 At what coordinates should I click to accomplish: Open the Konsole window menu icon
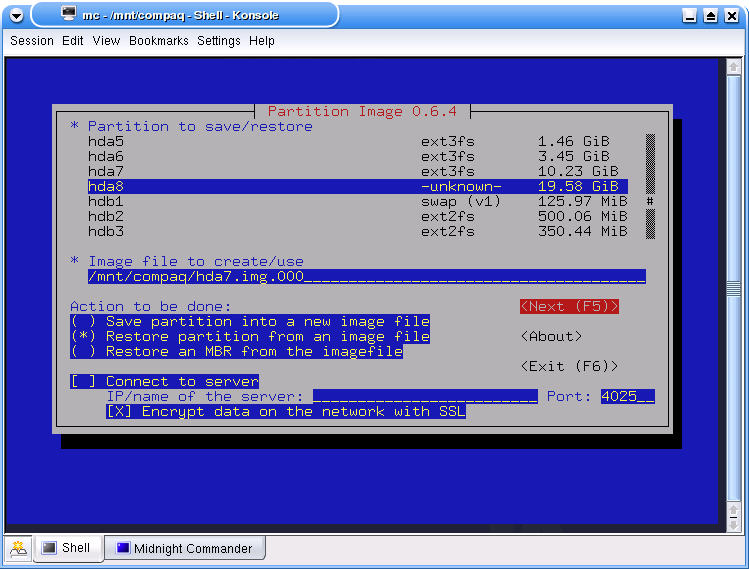(x=16, y=16)
